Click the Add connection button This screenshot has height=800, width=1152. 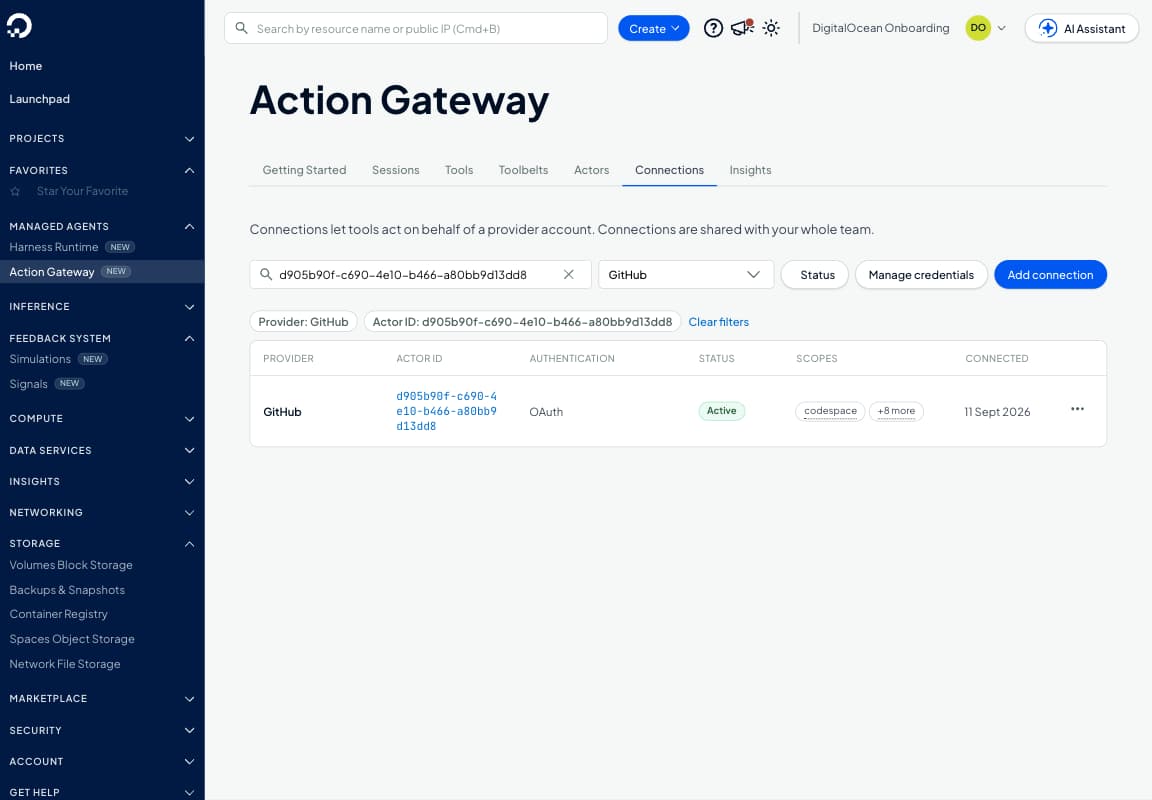(x=1050, y=275)
